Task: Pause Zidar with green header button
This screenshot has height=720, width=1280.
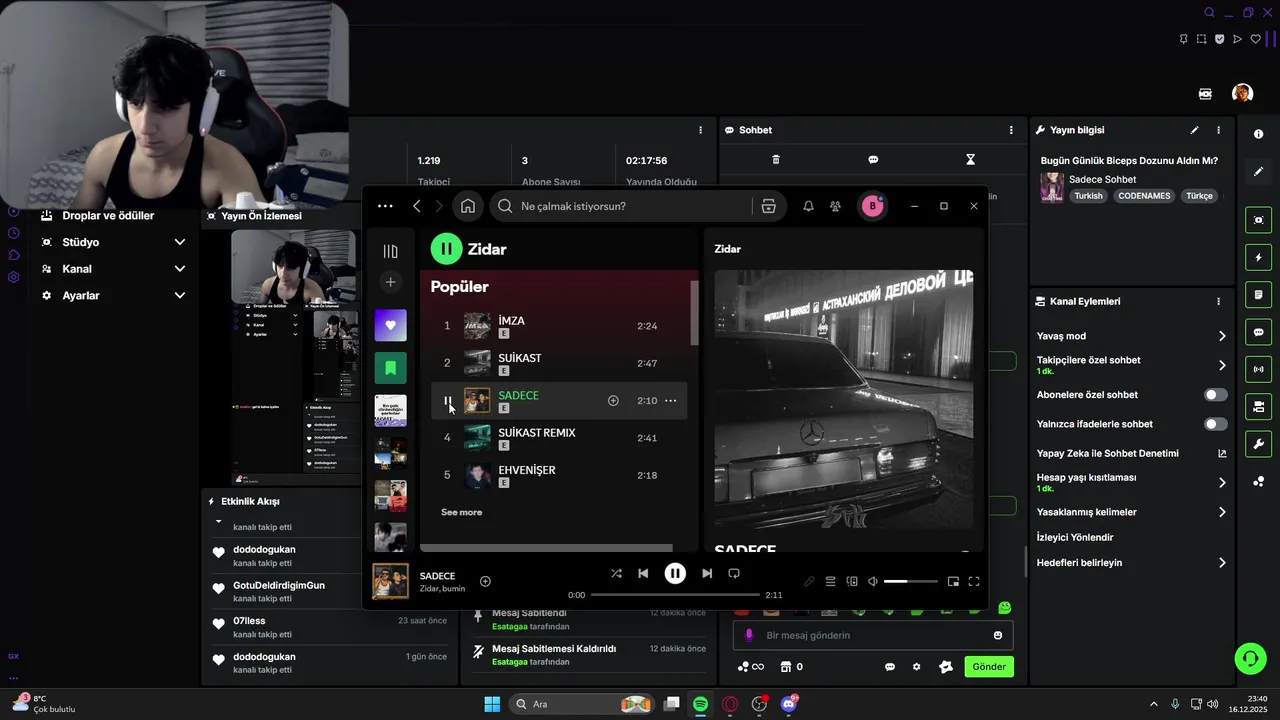Action: coord(446,249)
